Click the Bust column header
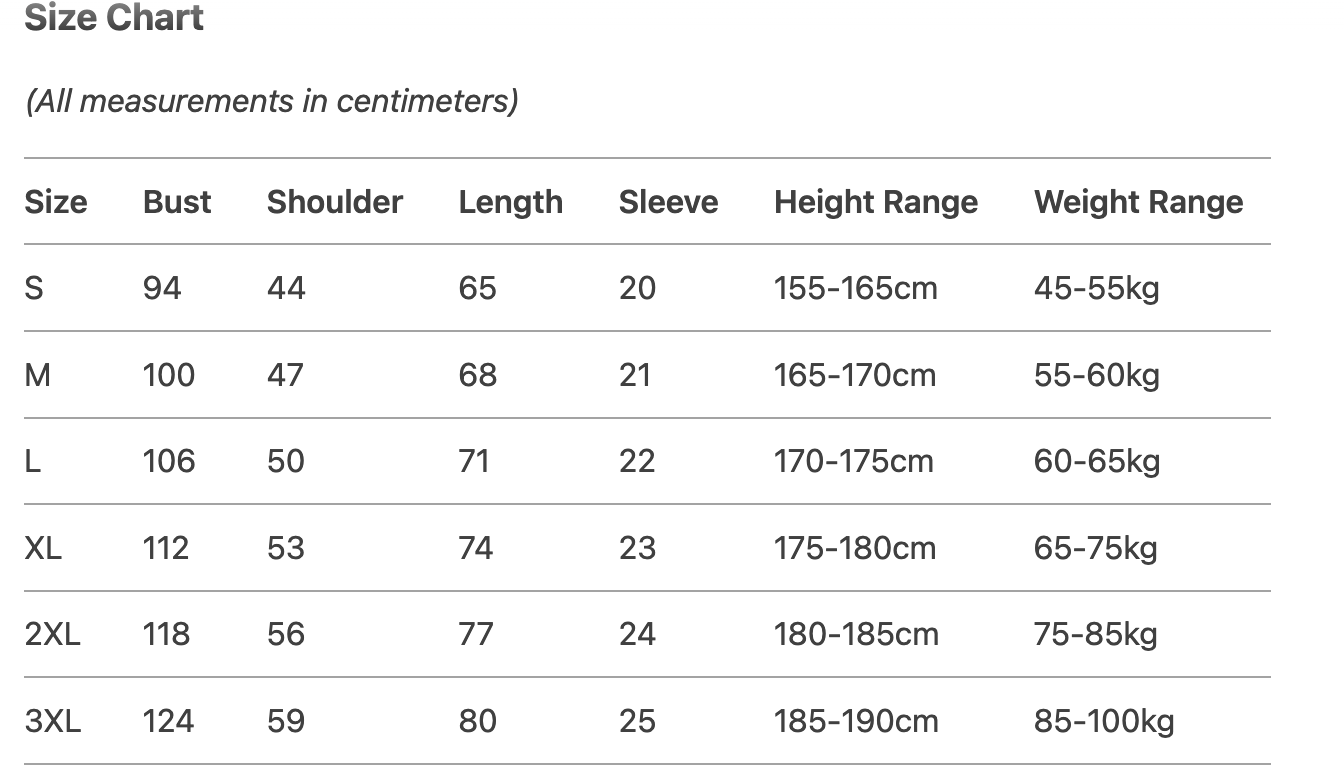The width and height of the screenshot is (1344, 778). 177,202
